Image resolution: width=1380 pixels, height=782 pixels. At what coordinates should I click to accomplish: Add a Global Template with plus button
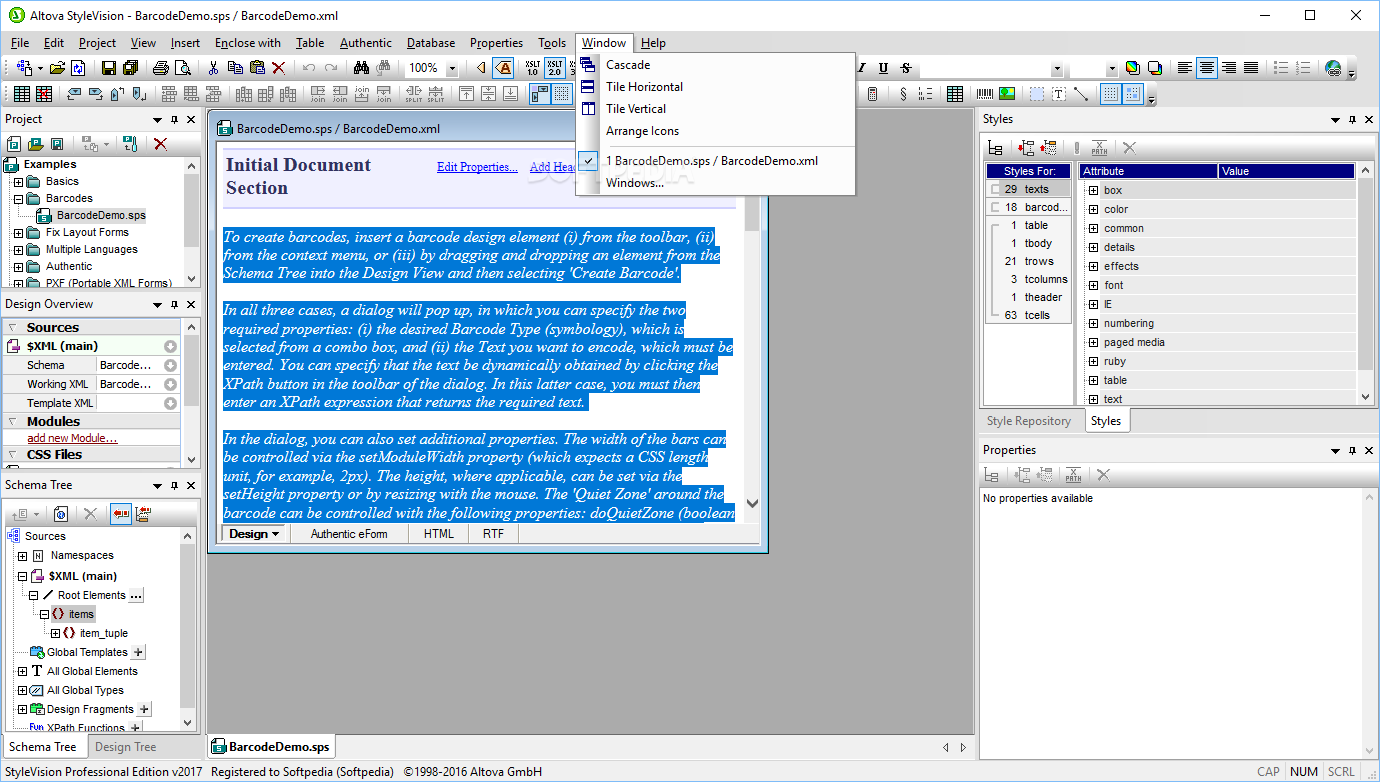tap(139, 652)
